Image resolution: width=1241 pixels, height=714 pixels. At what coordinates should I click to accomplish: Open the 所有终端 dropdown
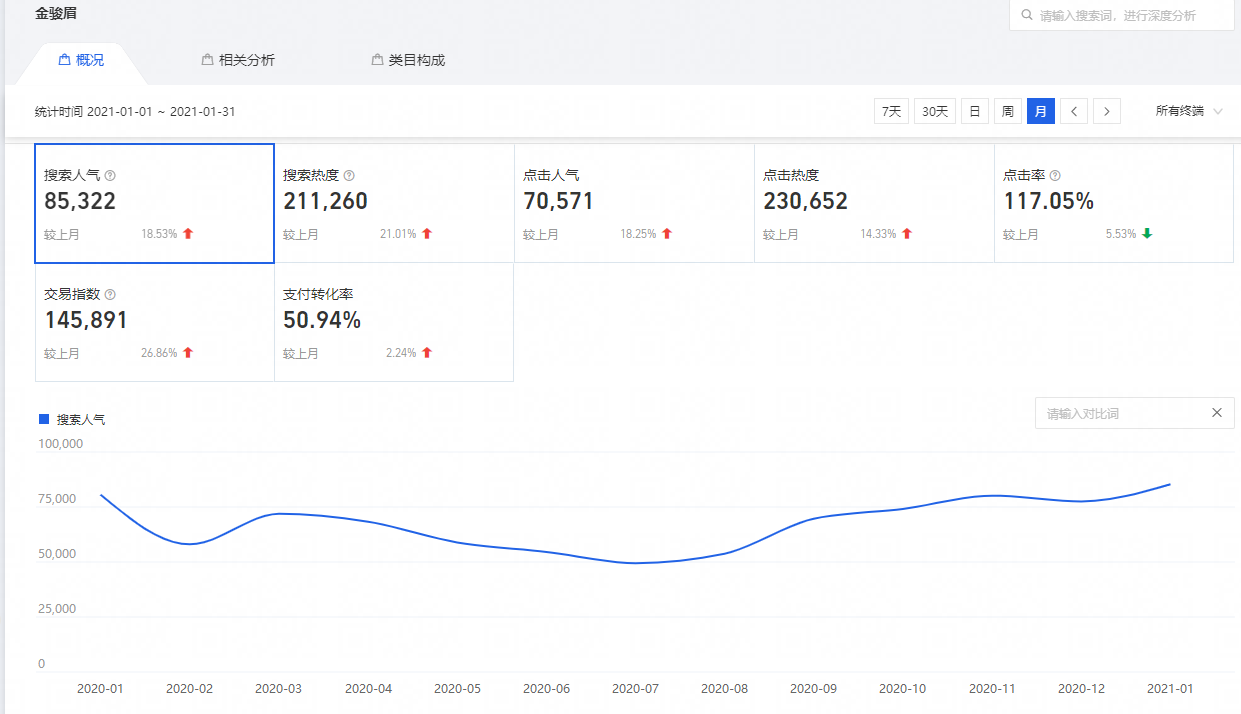point(1189,111)
